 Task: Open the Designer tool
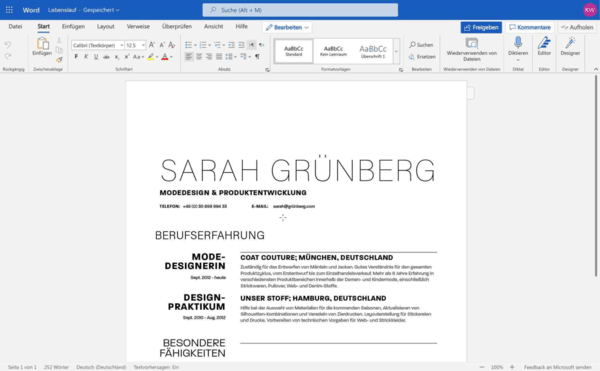(570, 46)
